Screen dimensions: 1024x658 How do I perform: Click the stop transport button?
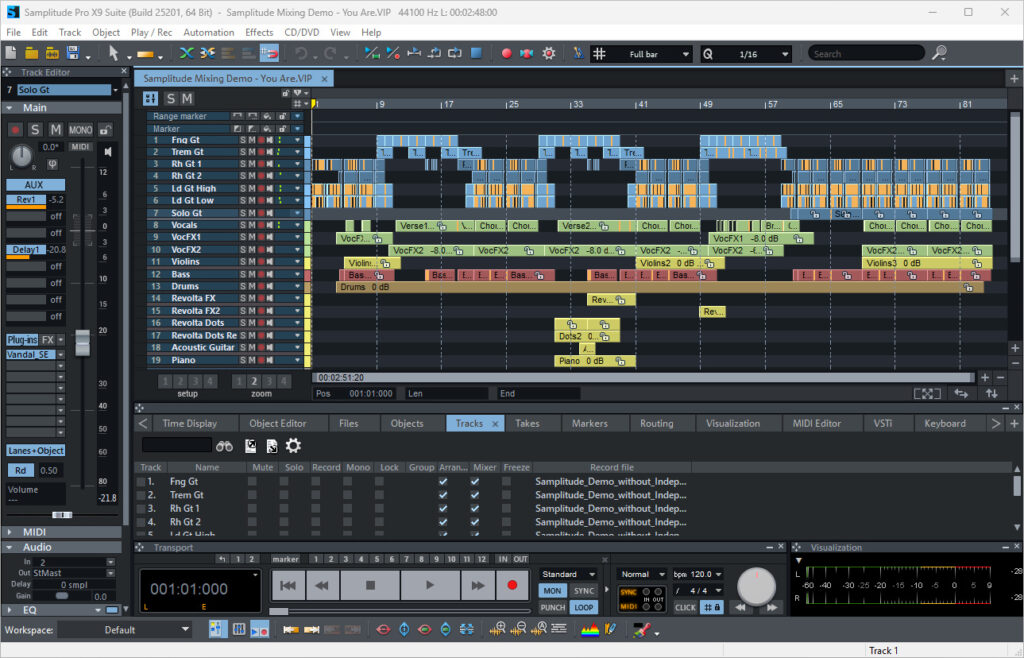tap(370, 586)
